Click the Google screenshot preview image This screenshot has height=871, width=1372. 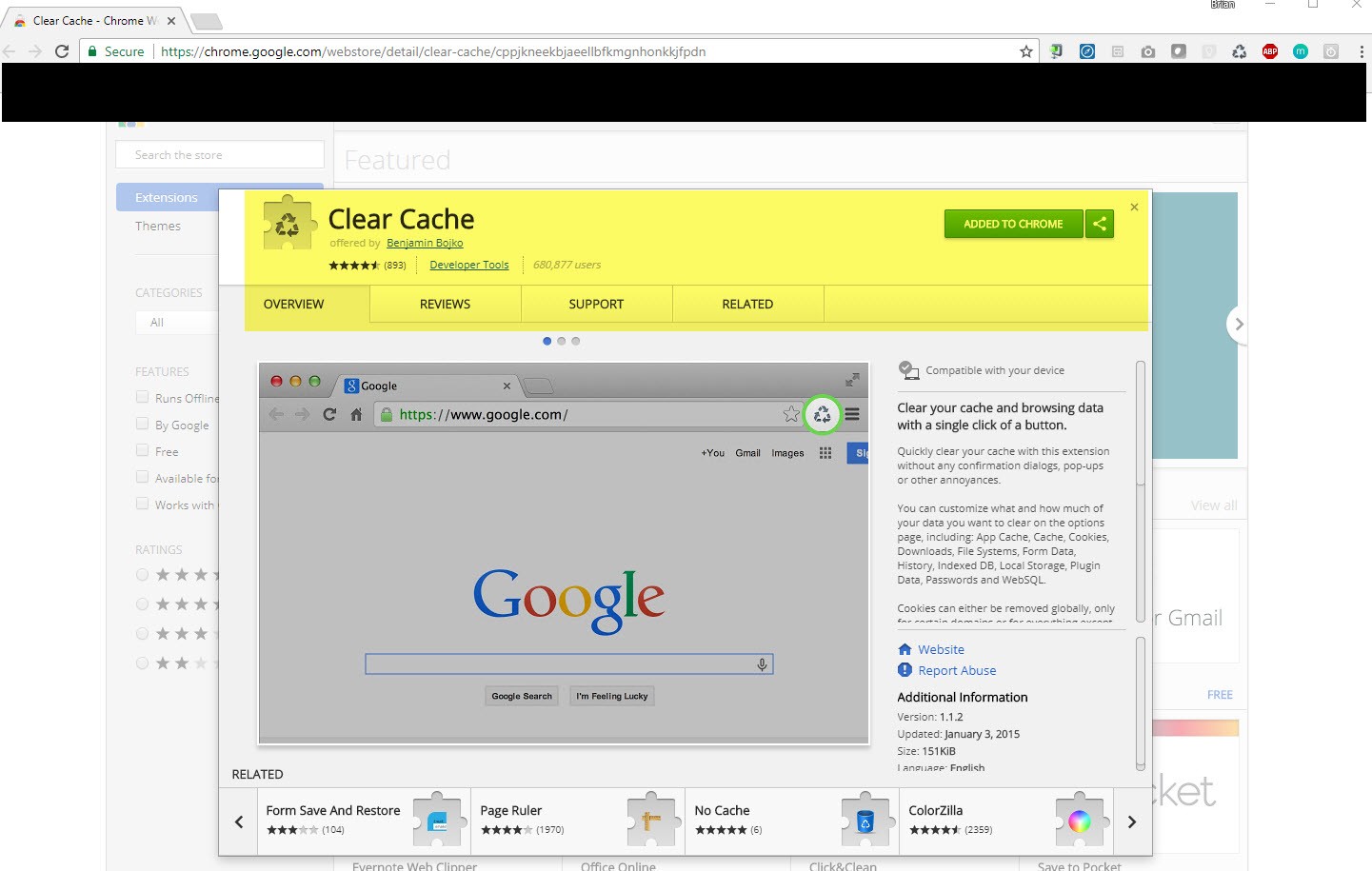[564, 553]
